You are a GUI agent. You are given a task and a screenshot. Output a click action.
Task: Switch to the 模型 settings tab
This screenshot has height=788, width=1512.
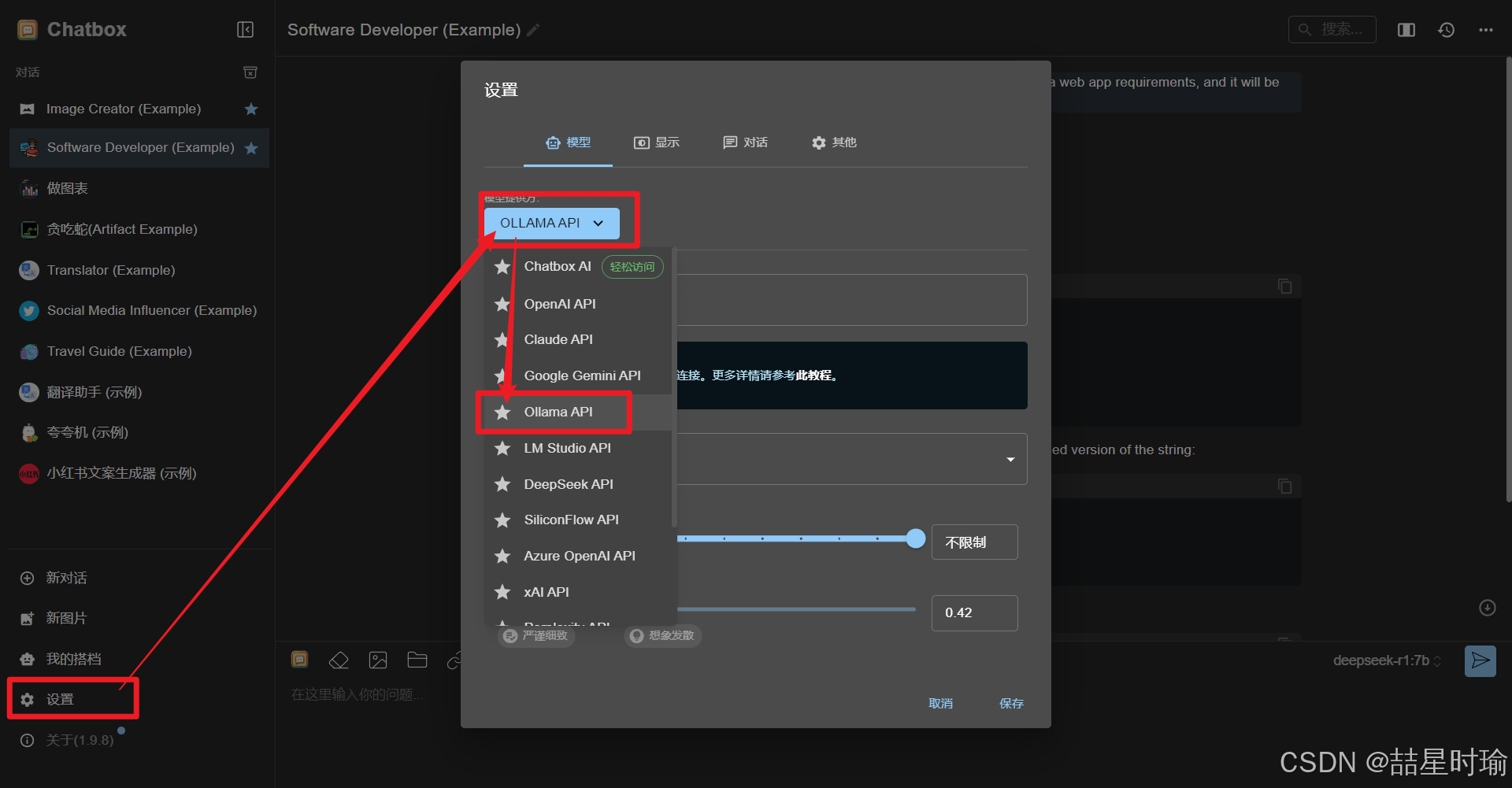pos(568,142)
